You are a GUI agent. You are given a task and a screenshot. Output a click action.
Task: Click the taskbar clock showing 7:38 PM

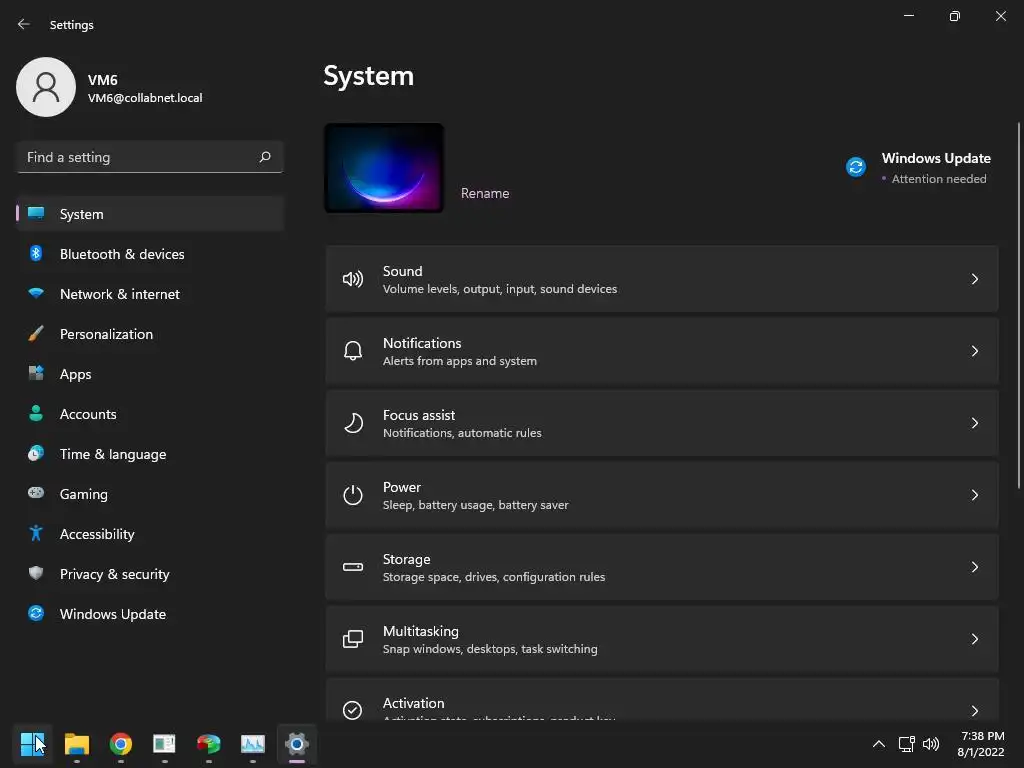[x=981, y=744]
